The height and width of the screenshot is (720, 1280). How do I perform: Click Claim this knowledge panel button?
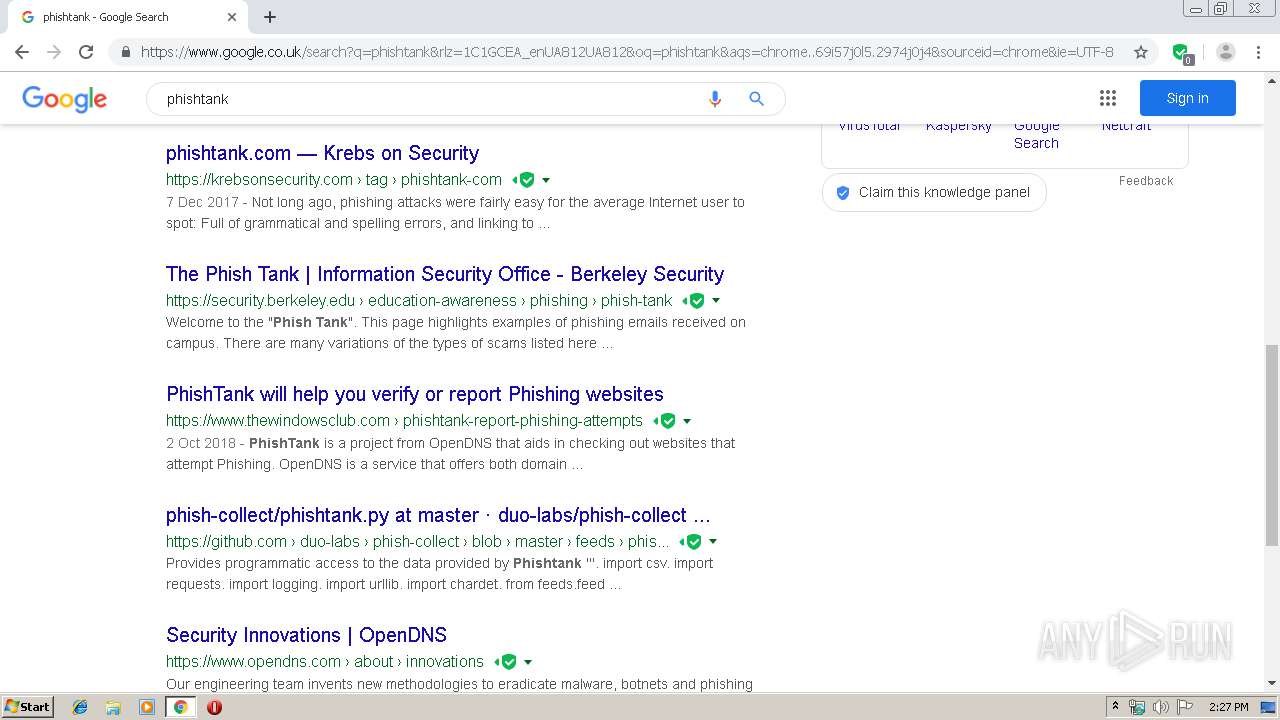tap(933, 192)
